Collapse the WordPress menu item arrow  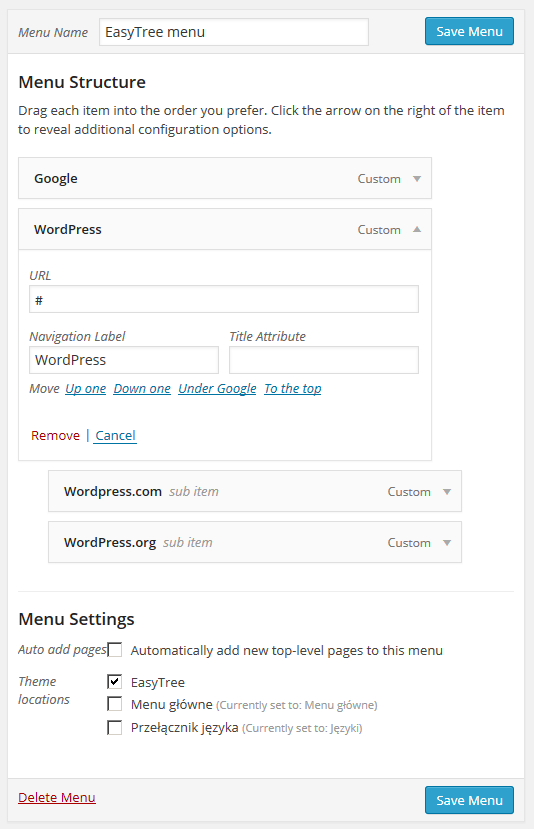click(x=417, y=229)
